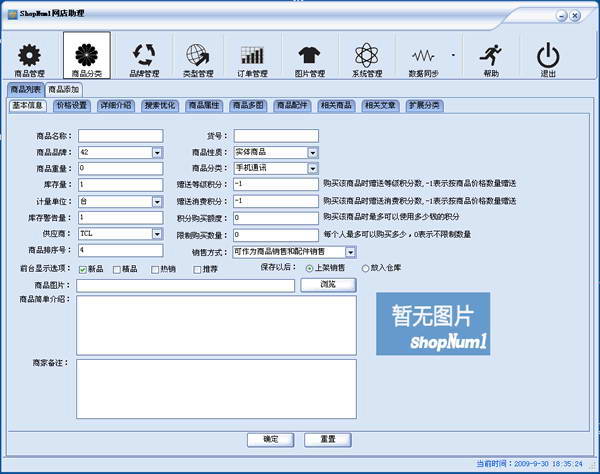600x474 pixels.
Task: Open 类型管理 globe icon
Action: [198, 56]
